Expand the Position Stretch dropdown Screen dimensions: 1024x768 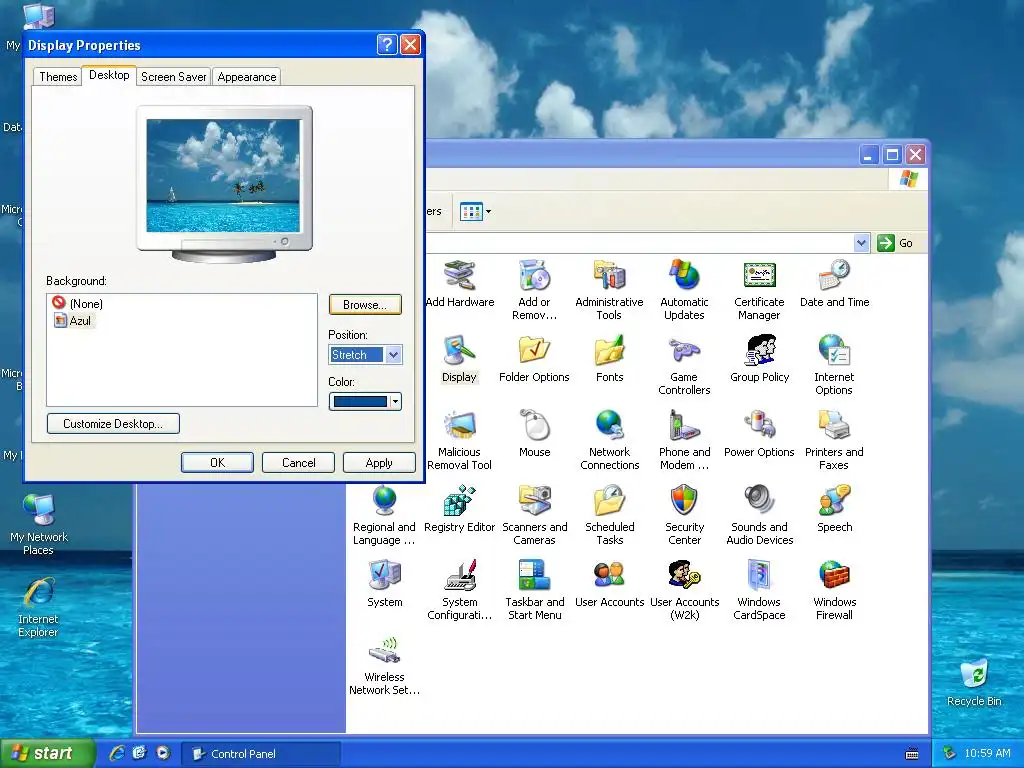(x=393, y=355)
